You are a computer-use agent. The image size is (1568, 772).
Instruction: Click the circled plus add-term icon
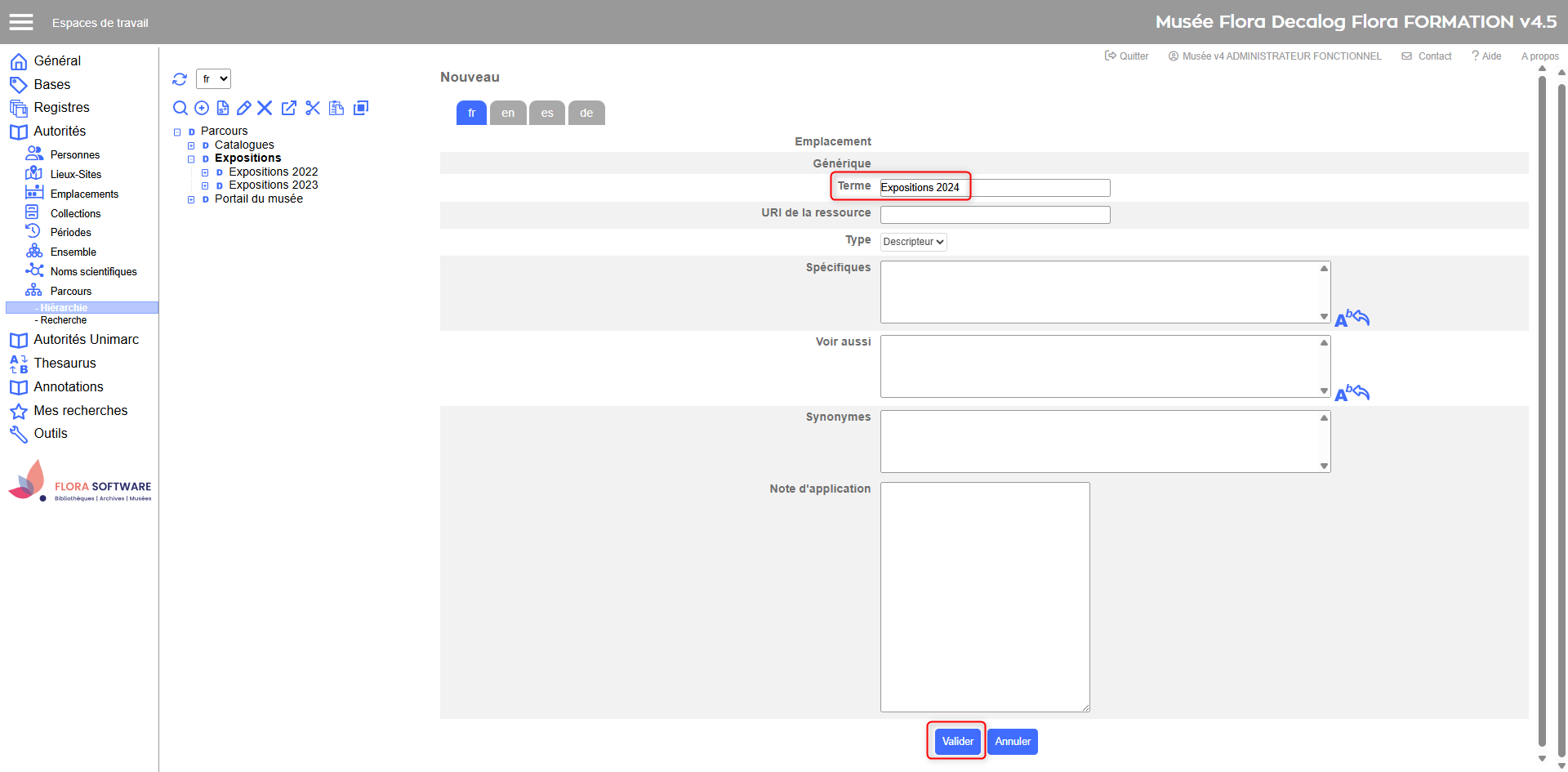(x=202, y=108)
